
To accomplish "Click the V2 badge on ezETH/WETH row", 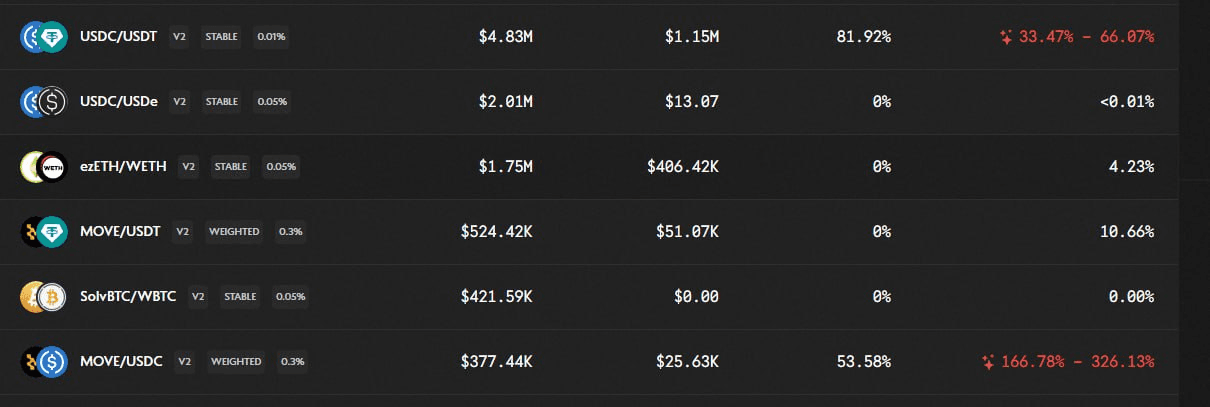I will (188, 167).
